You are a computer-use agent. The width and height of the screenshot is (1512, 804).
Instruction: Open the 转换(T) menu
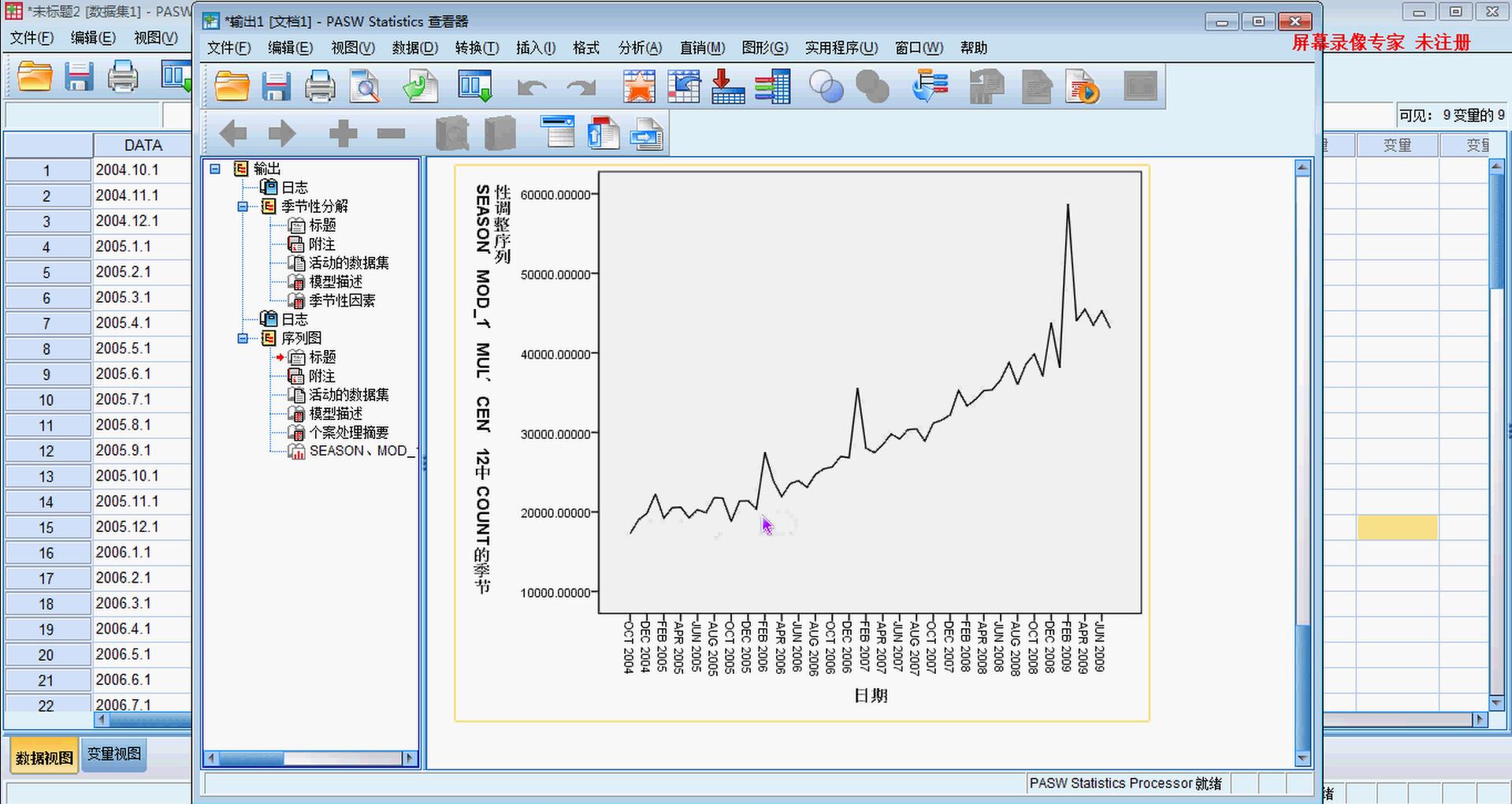pyautogui.click(x=477, y=48)
